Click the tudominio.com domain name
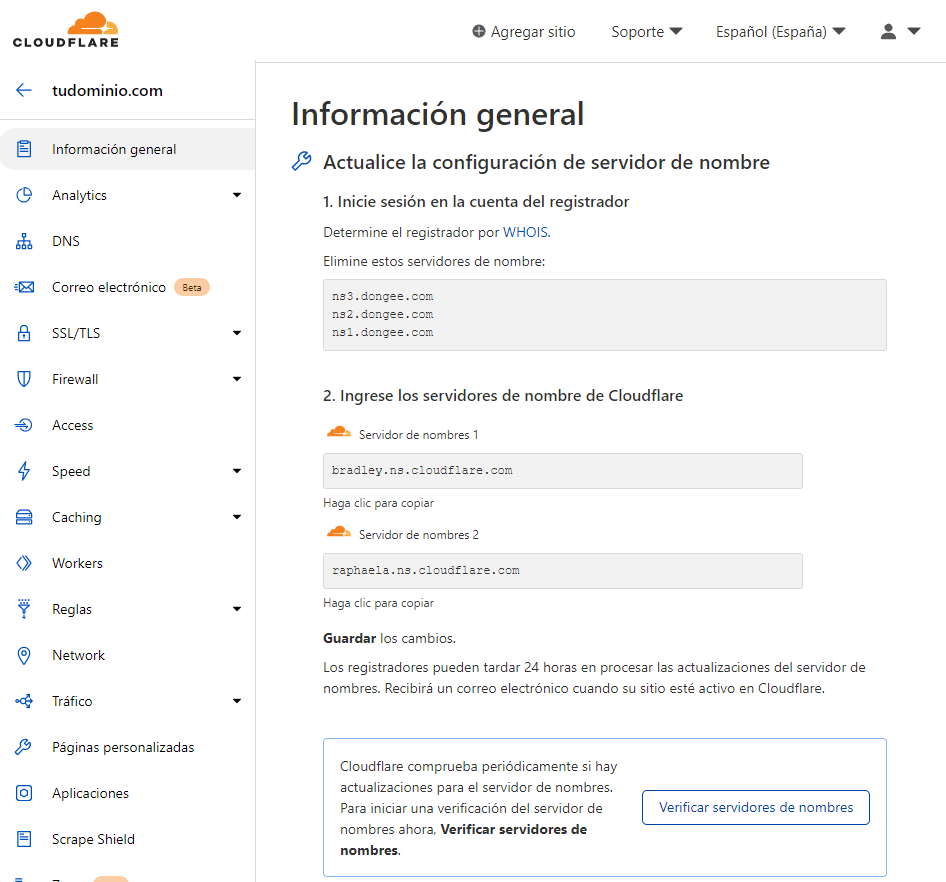 click(107, 90)
